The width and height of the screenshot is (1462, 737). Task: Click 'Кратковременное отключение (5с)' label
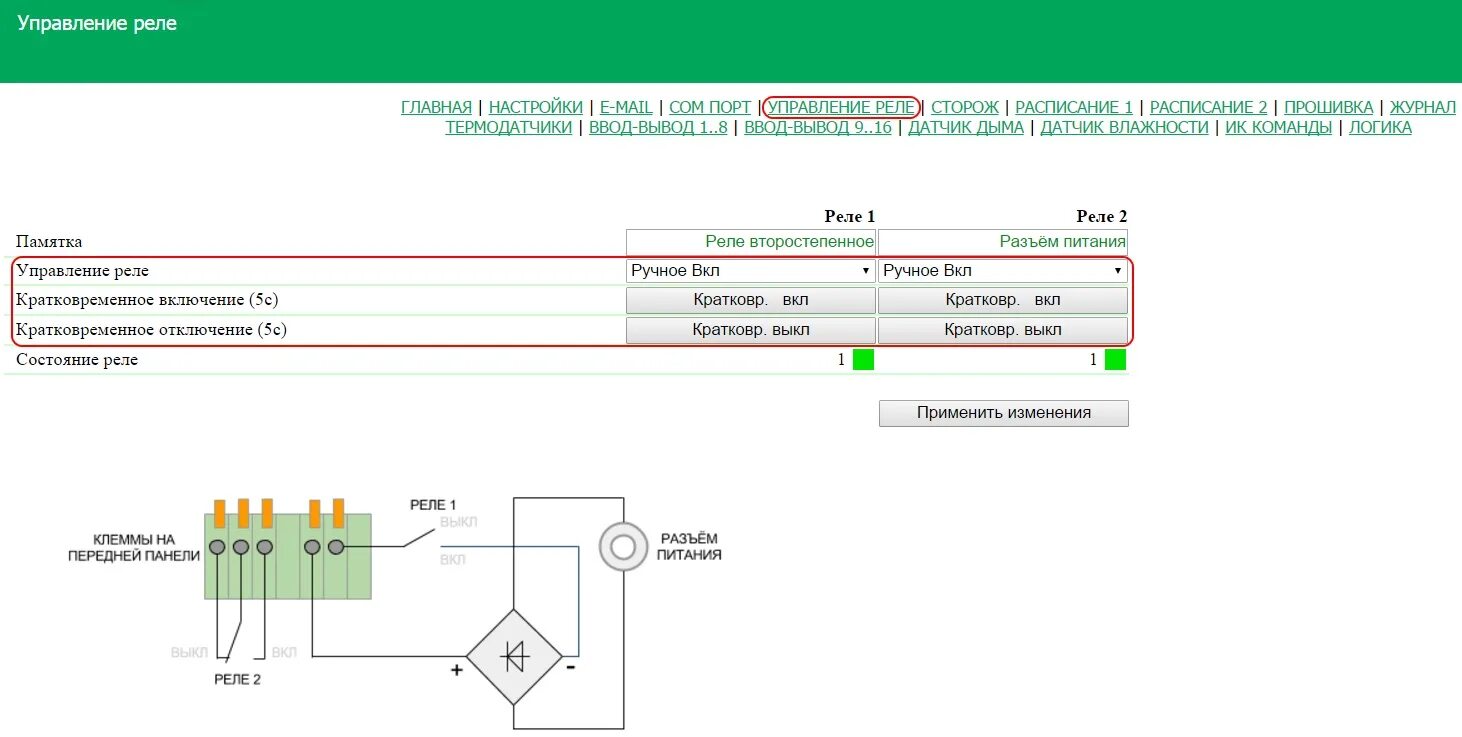point(151,330)
